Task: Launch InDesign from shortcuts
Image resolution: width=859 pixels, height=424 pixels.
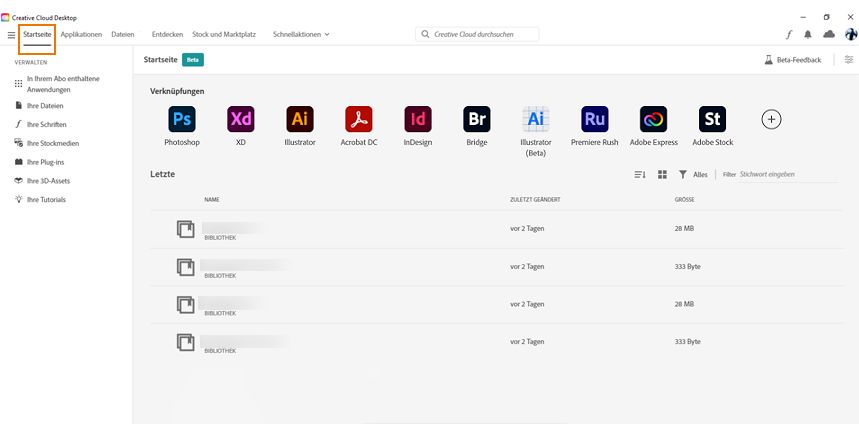Action: click(418, 119)
